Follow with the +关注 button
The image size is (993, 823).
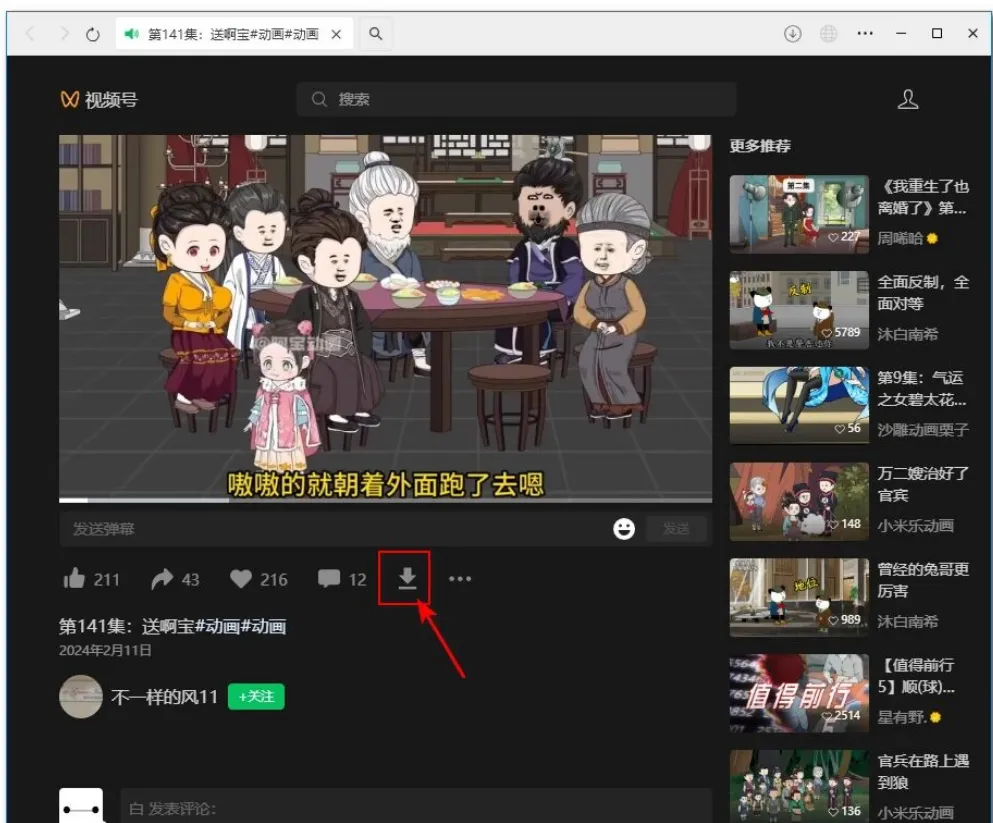pyautogui.click(x=256, y=696)
